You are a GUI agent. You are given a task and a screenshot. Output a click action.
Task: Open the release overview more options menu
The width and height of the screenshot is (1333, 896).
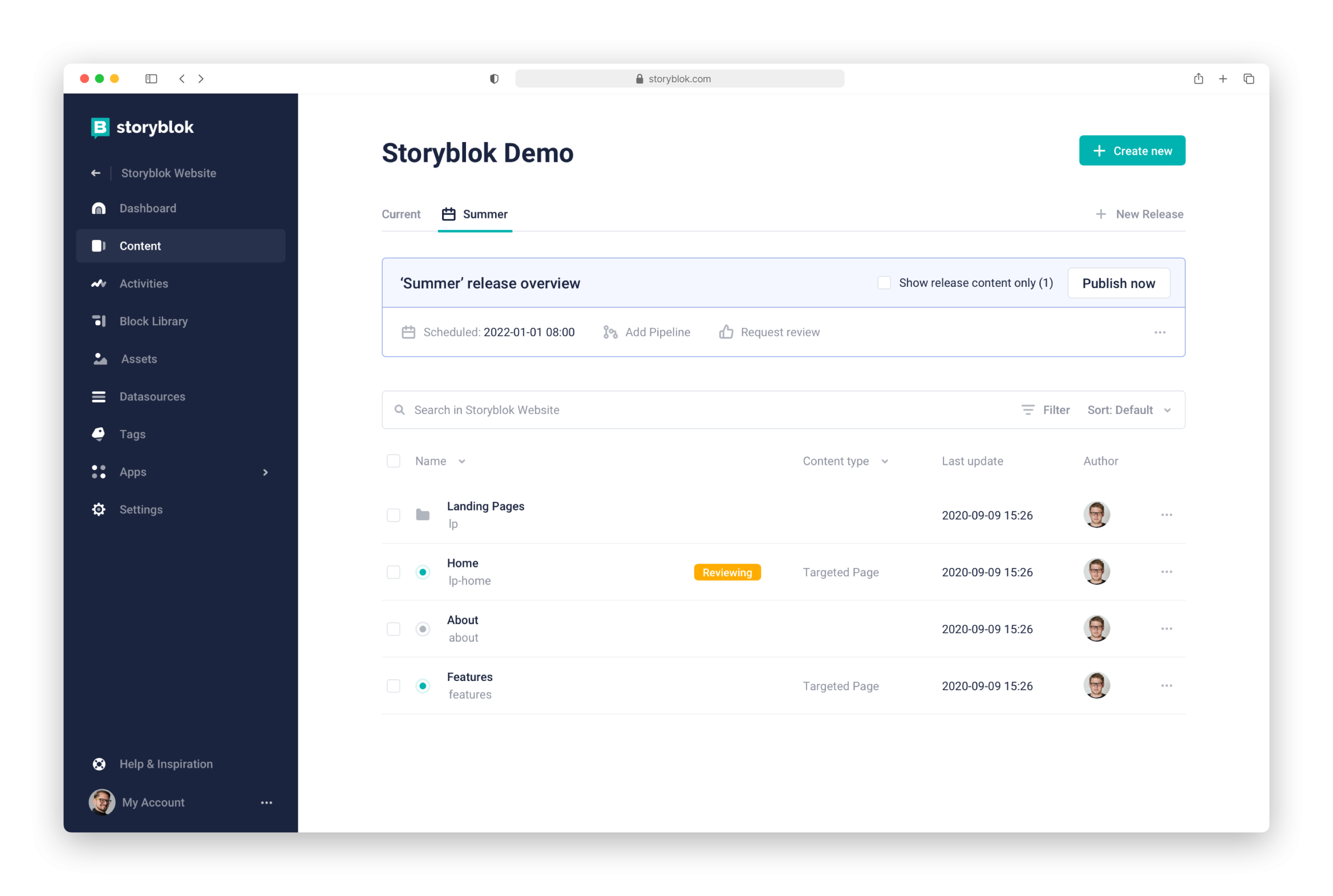pos(1159,332)
